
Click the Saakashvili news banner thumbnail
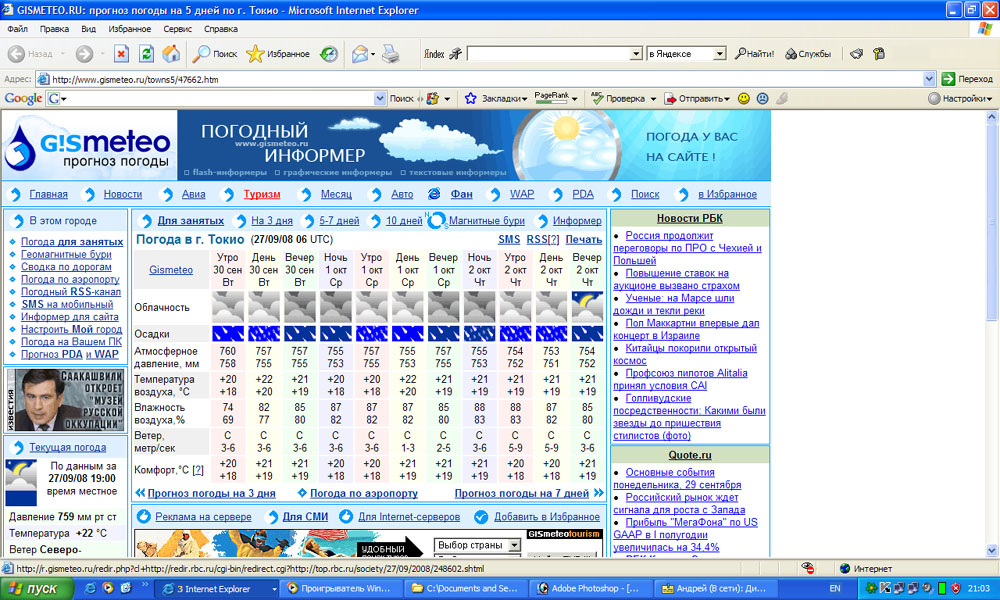[x=66, y=399]
